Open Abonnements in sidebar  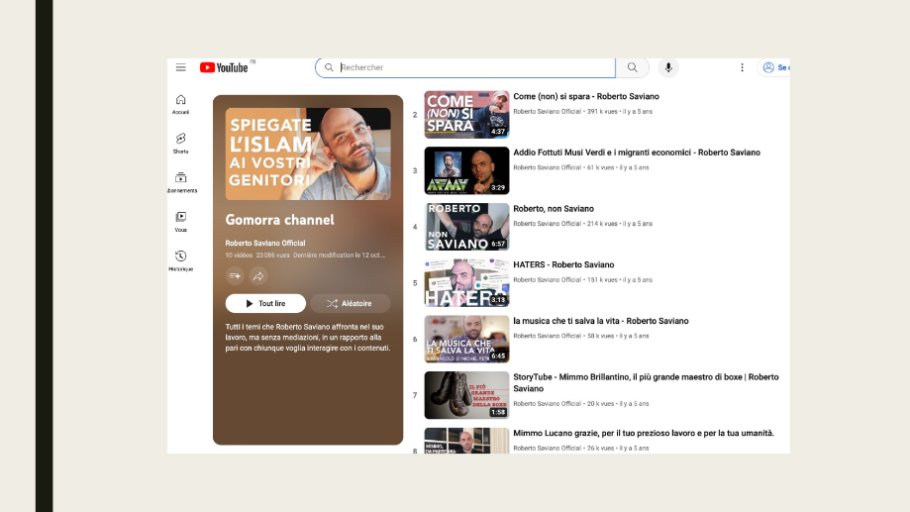tap(182, 182)
